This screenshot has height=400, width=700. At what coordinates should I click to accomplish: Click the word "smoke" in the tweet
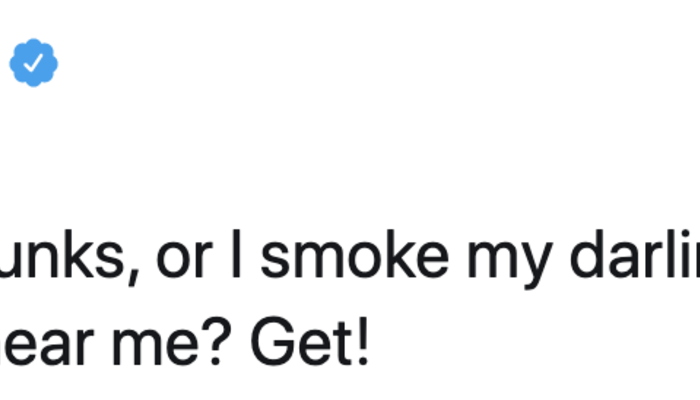pos(334,260)
